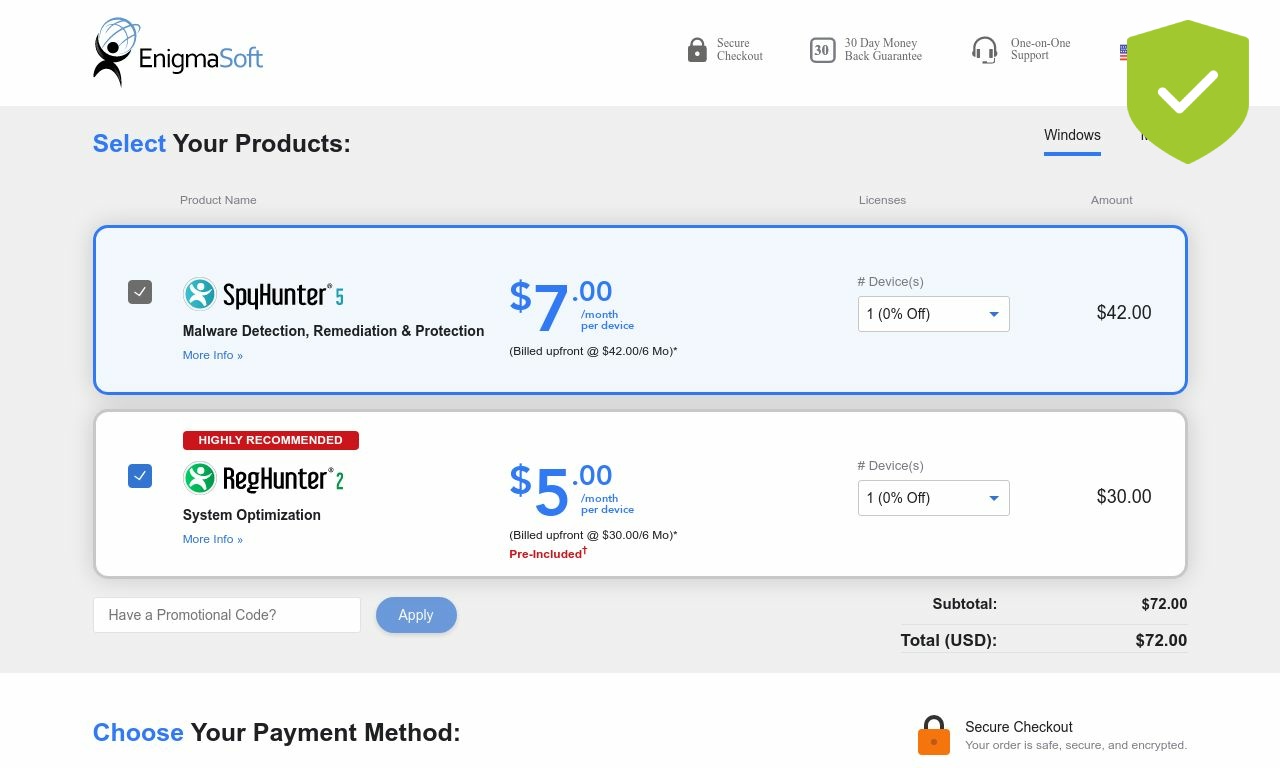
Task: Click the RegHunter 2 product logo
Action: coord(263,478)
